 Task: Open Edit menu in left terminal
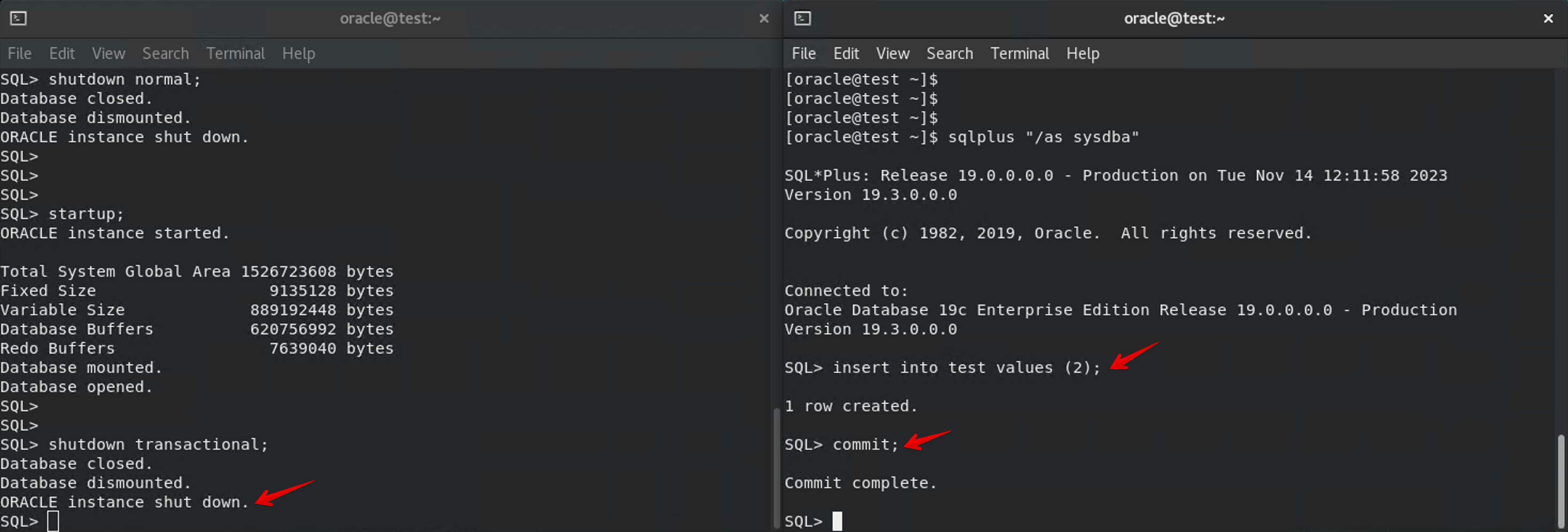pos(62,53)
